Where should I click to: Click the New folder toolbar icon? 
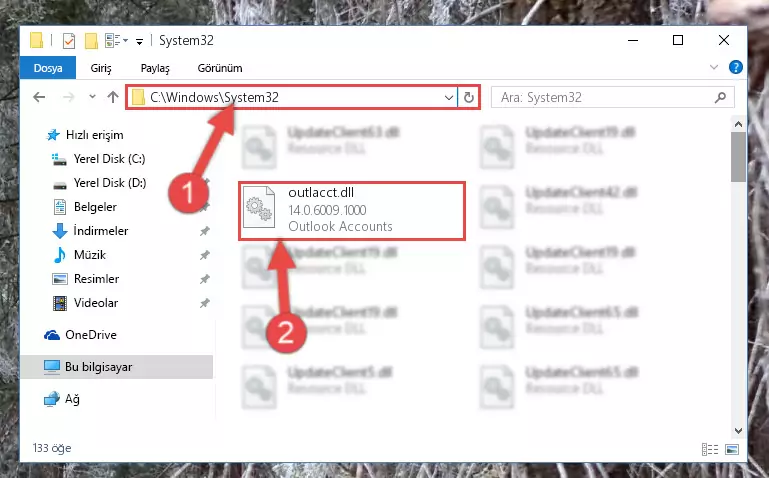(91, 41)
